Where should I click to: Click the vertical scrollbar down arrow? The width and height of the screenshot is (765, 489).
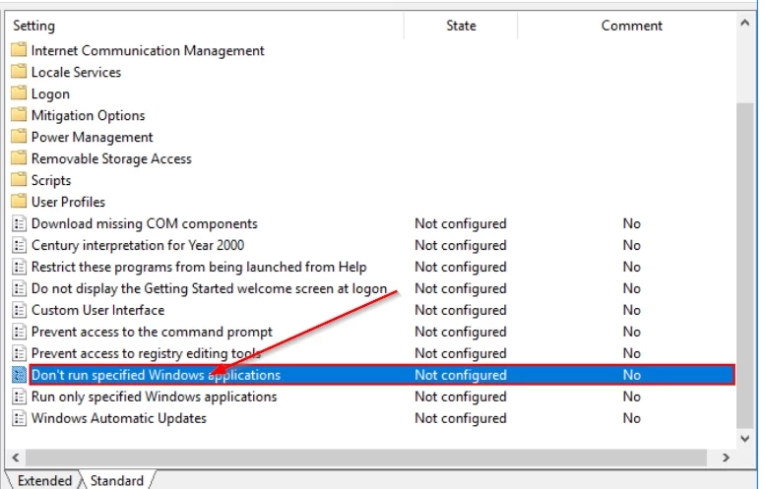click(x=746, y=438)
